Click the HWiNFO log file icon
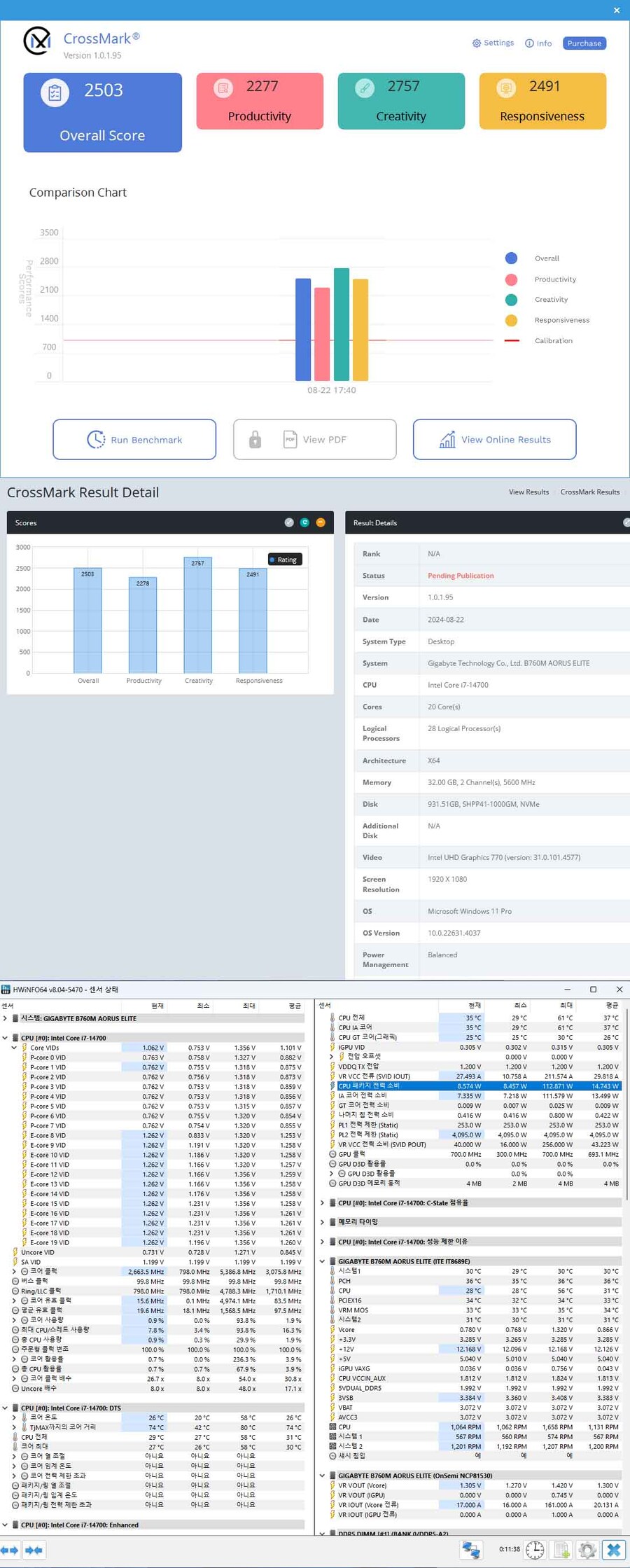630x1568 pixels. (561, 1550)
